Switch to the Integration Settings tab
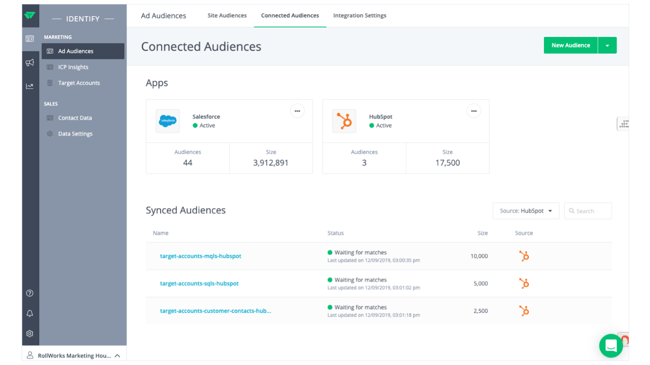The width and height of the screenshot is (650, 365). 360,16
